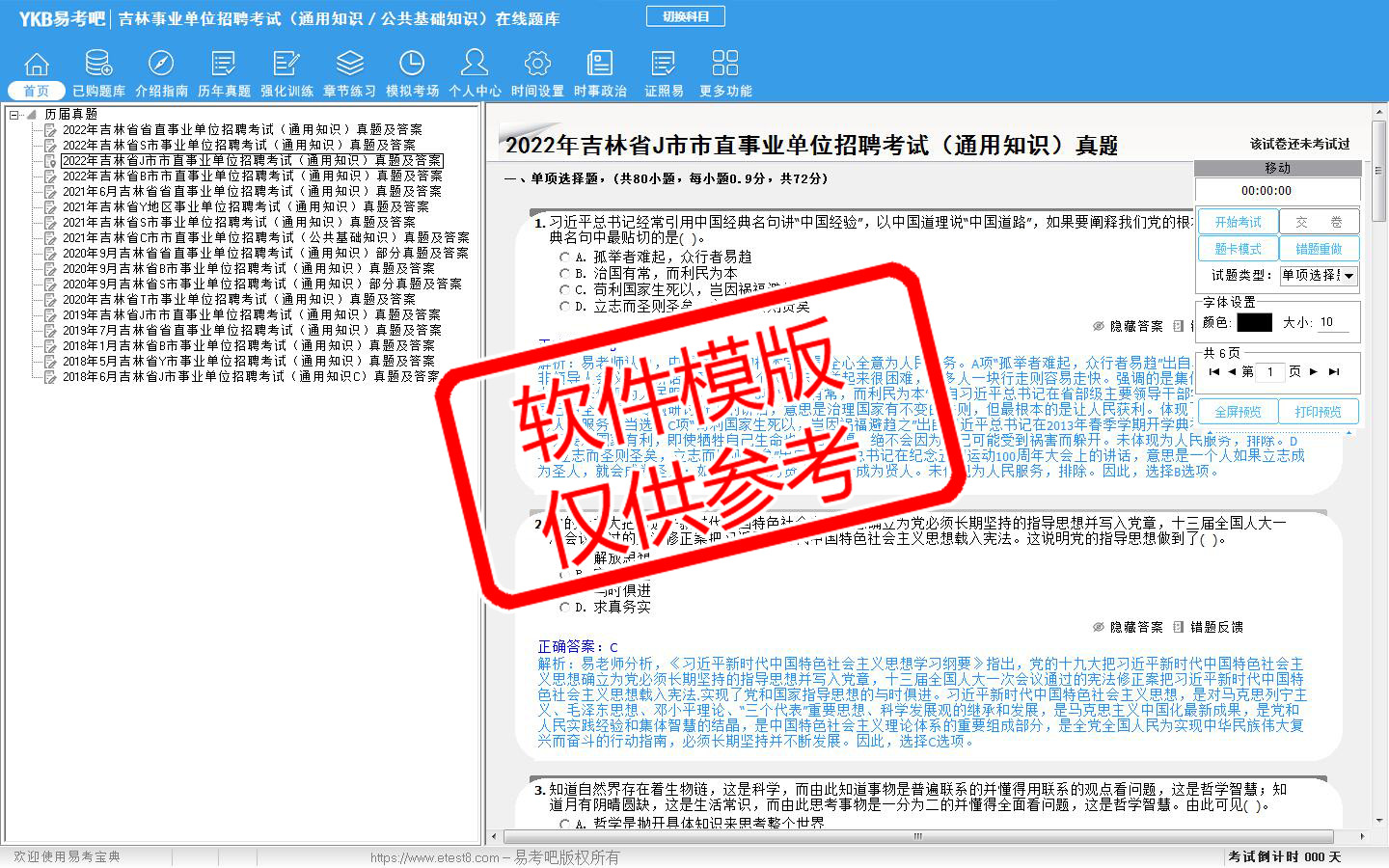Go to 章节练习 chapter practice
The width and height of the screenshot is (1389, 868).
(x=349, y=73)
